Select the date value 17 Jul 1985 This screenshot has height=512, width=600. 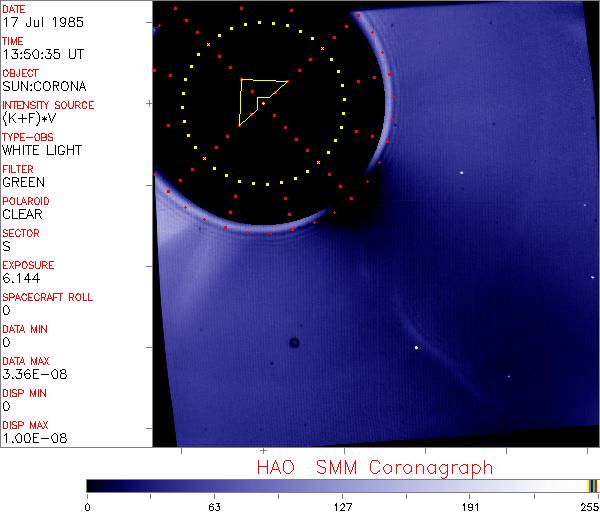point(36,22)
